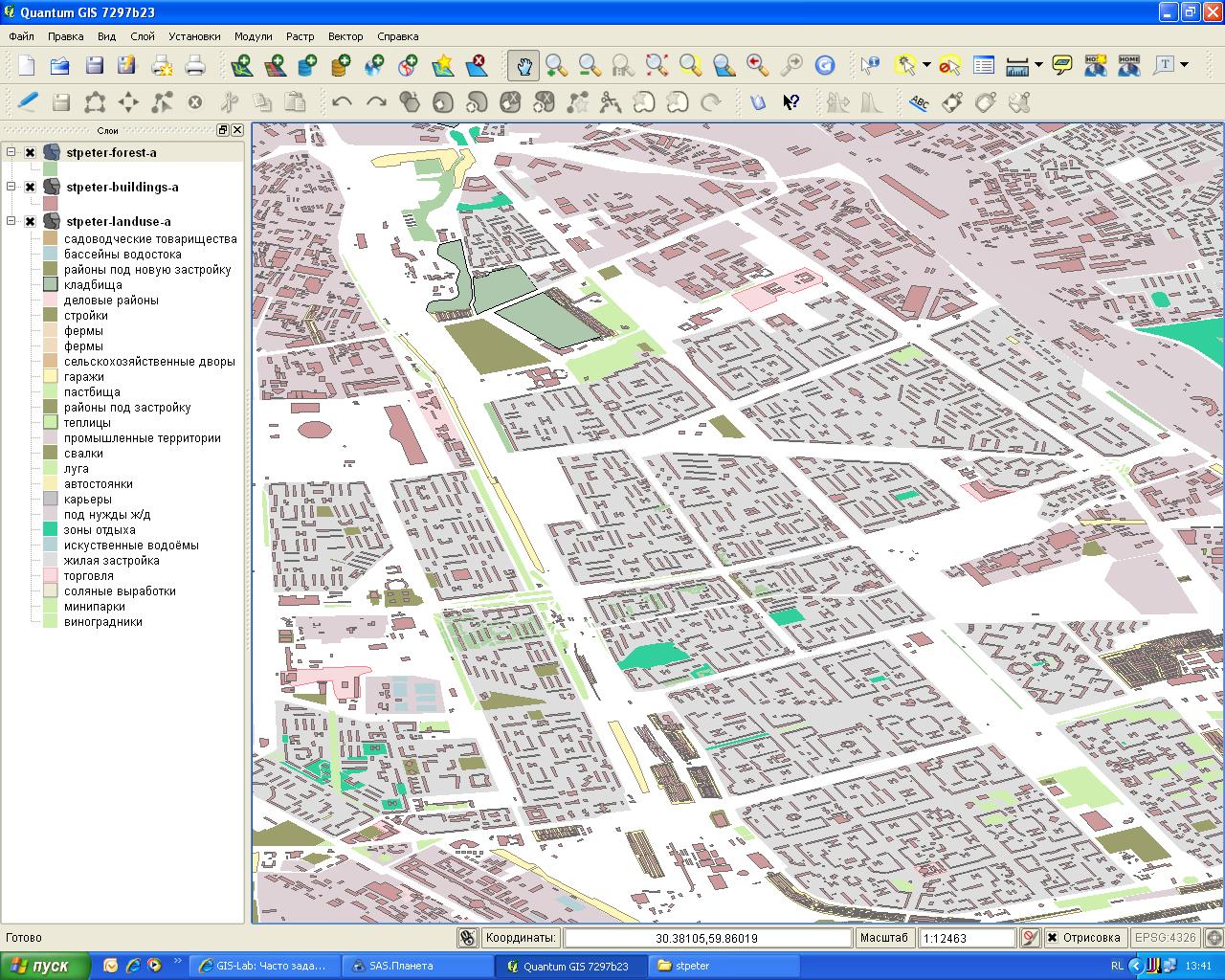1225x980 pixels.
Task: Open the Модули menu
Action: coord(253,36)
